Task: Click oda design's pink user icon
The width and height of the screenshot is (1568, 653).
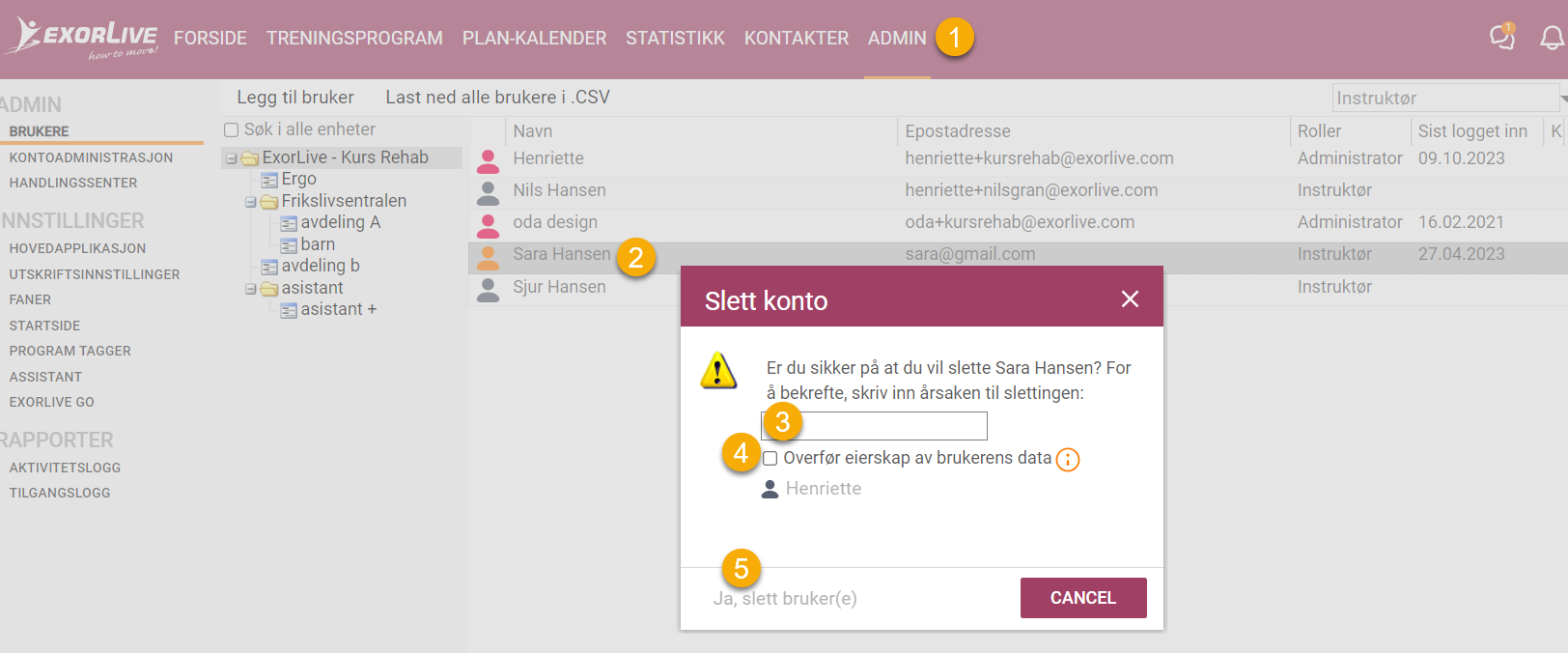Action: [489, 224]
